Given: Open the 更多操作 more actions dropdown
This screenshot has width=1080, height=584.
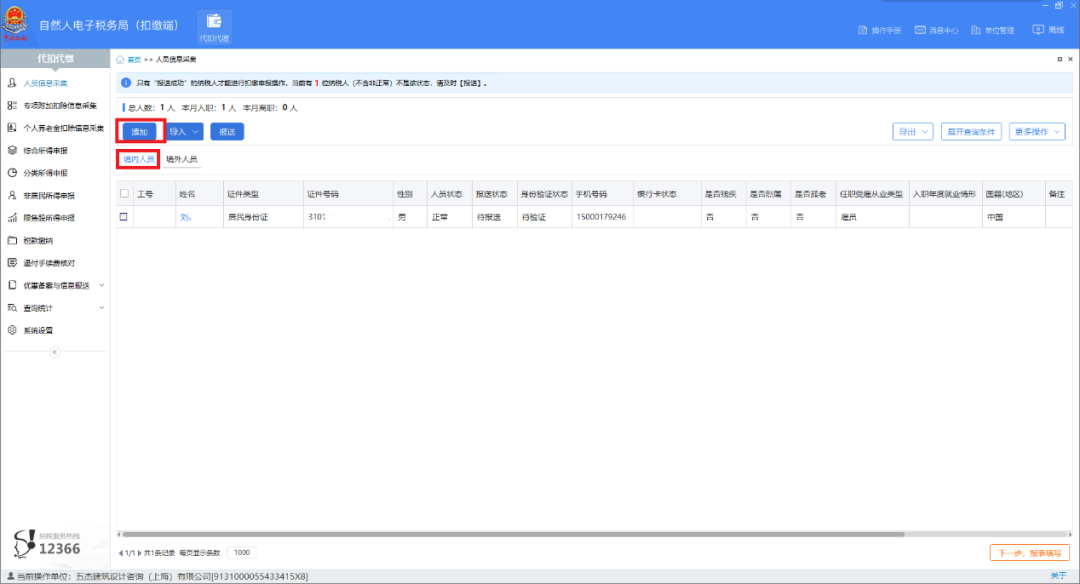Looking at the screenshot, I should click(x=1037, y=132).
